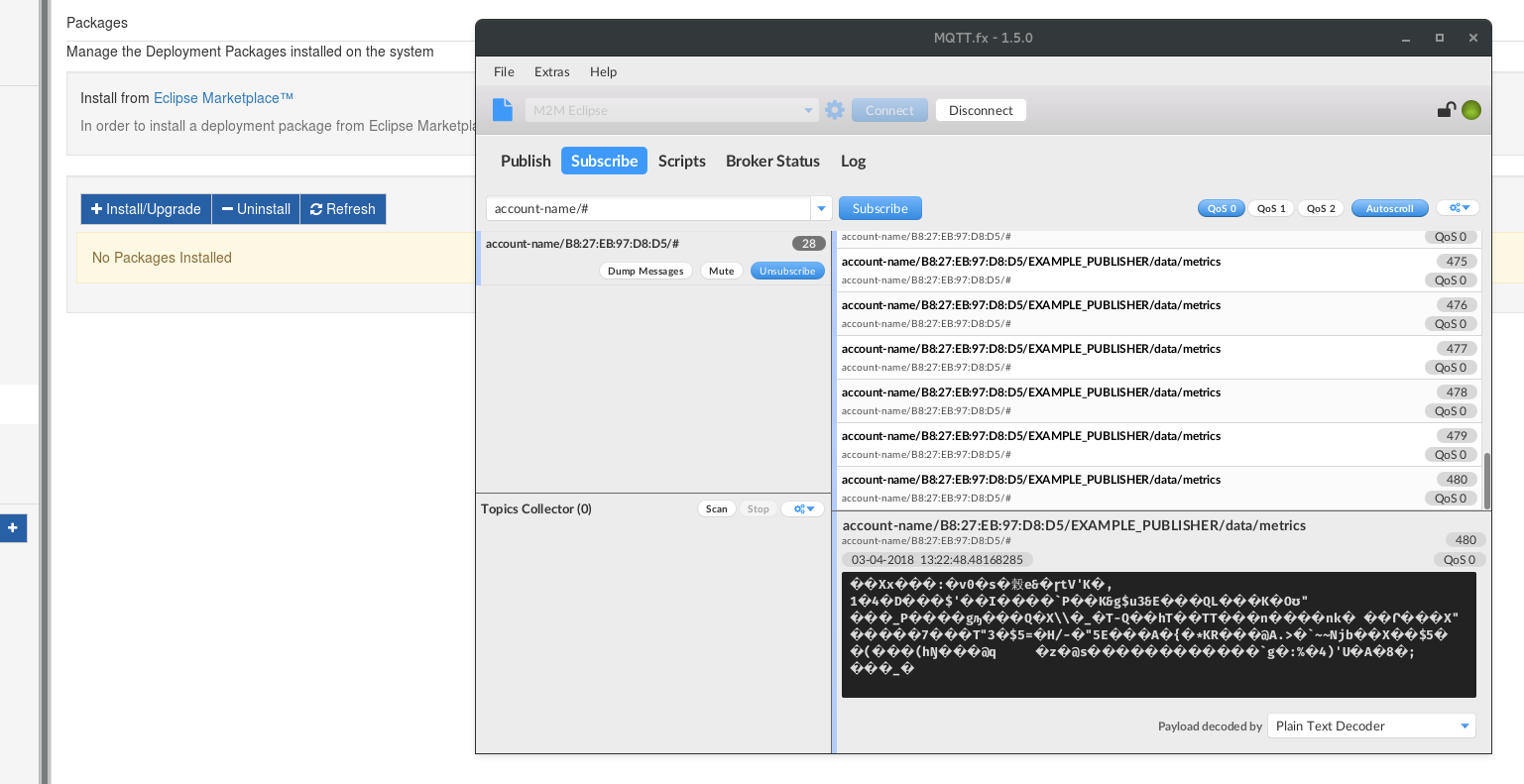Image resolution: width=1524 pixels, height=784 pixels.
Task: Open the M2M Eclipse profile dropdown
Action: (x=671, y=110)
